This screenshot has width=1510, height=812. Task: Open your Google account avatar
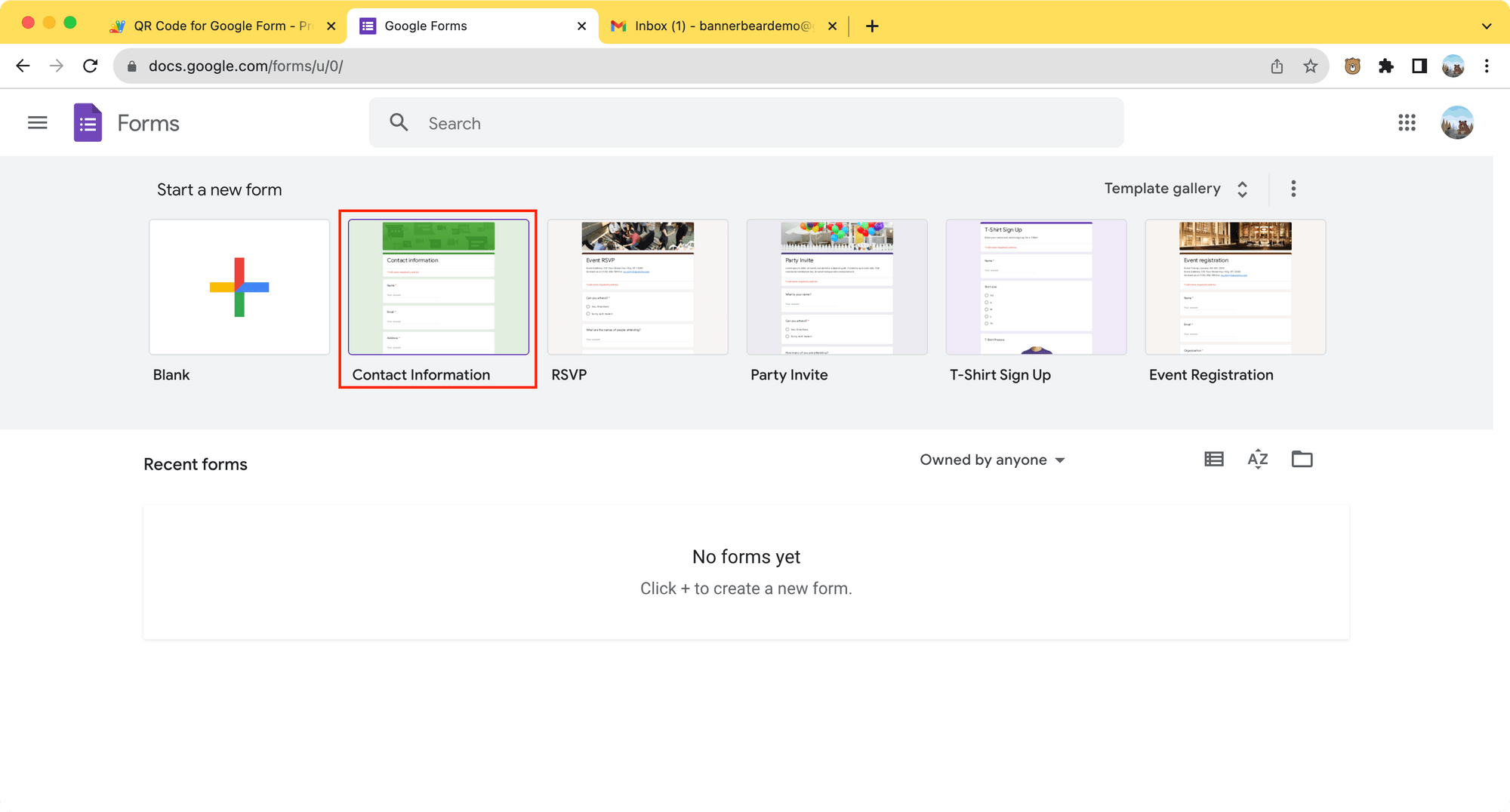pos(1458,122)
